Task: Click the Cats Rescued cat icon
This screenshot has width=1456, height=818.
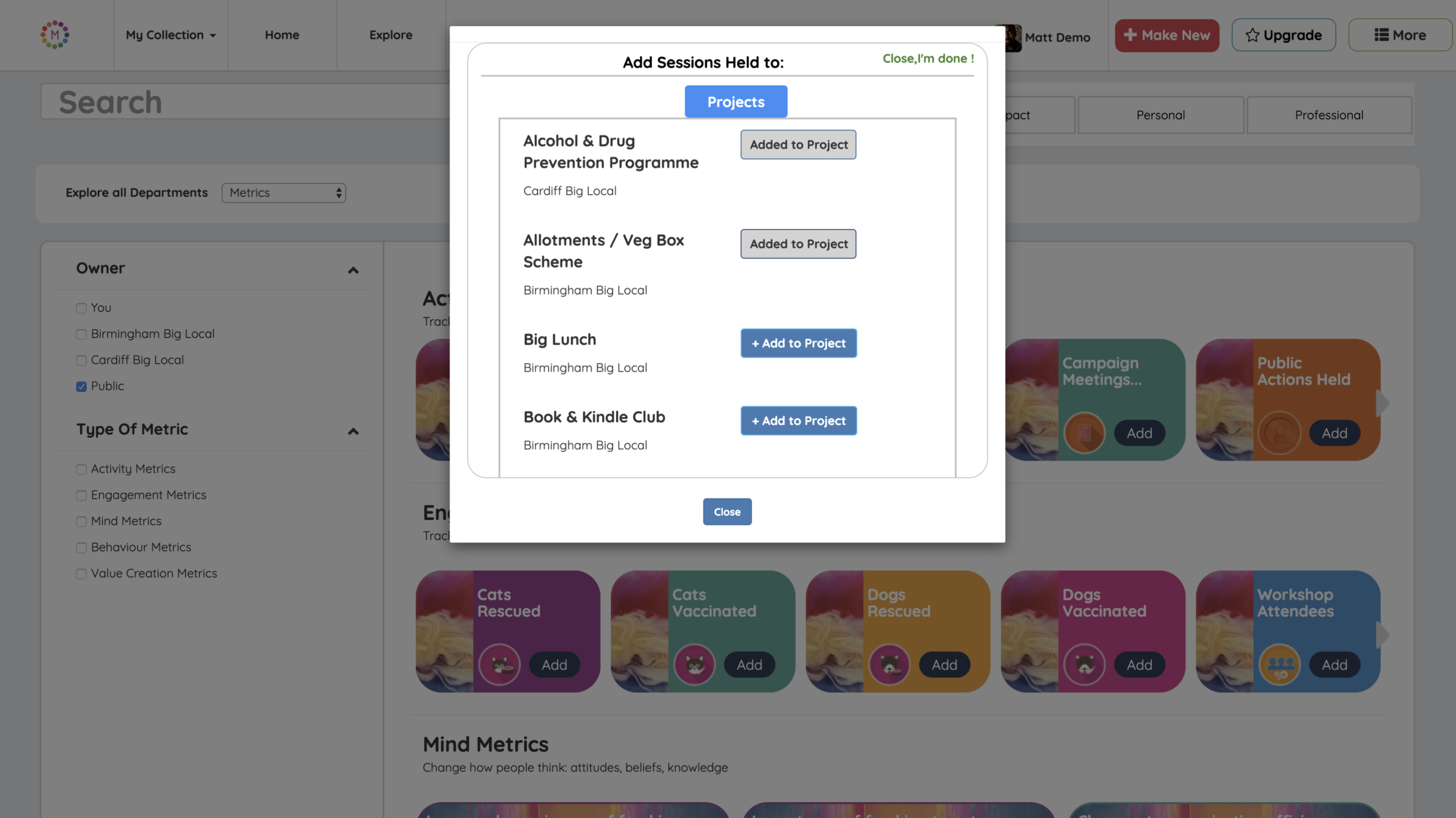Action: point(499,665)
